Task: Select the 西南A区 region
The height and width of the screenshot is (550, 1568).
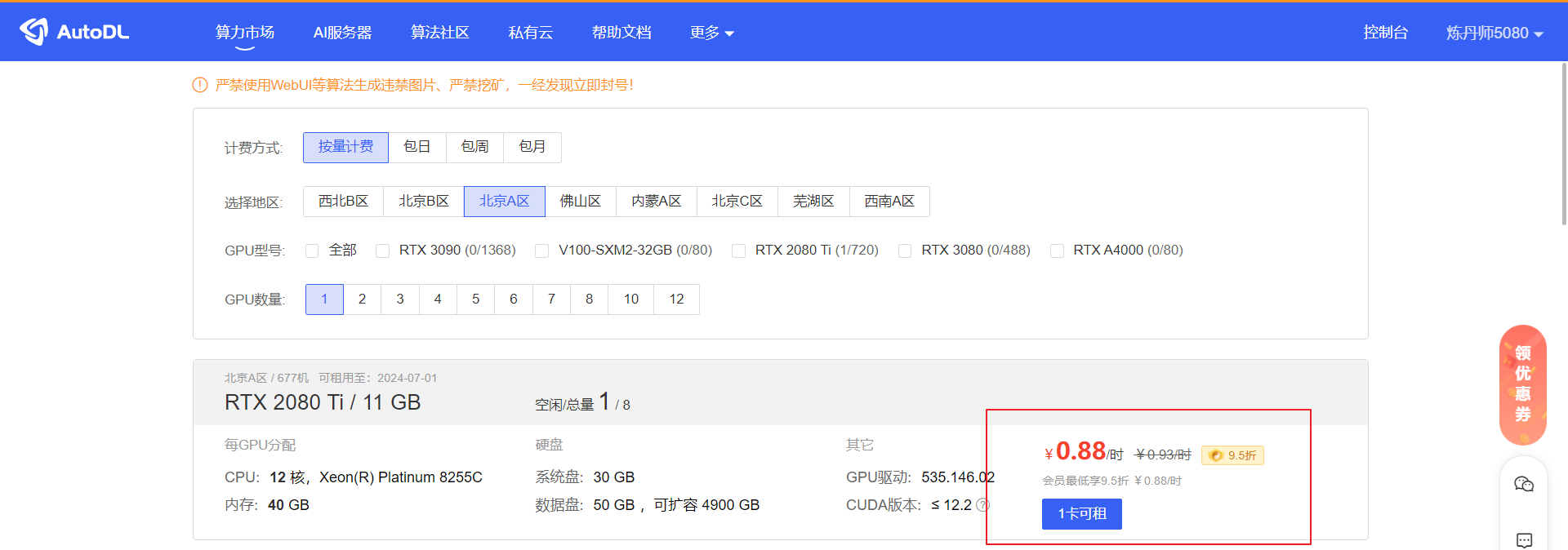Action: [890, 202]
